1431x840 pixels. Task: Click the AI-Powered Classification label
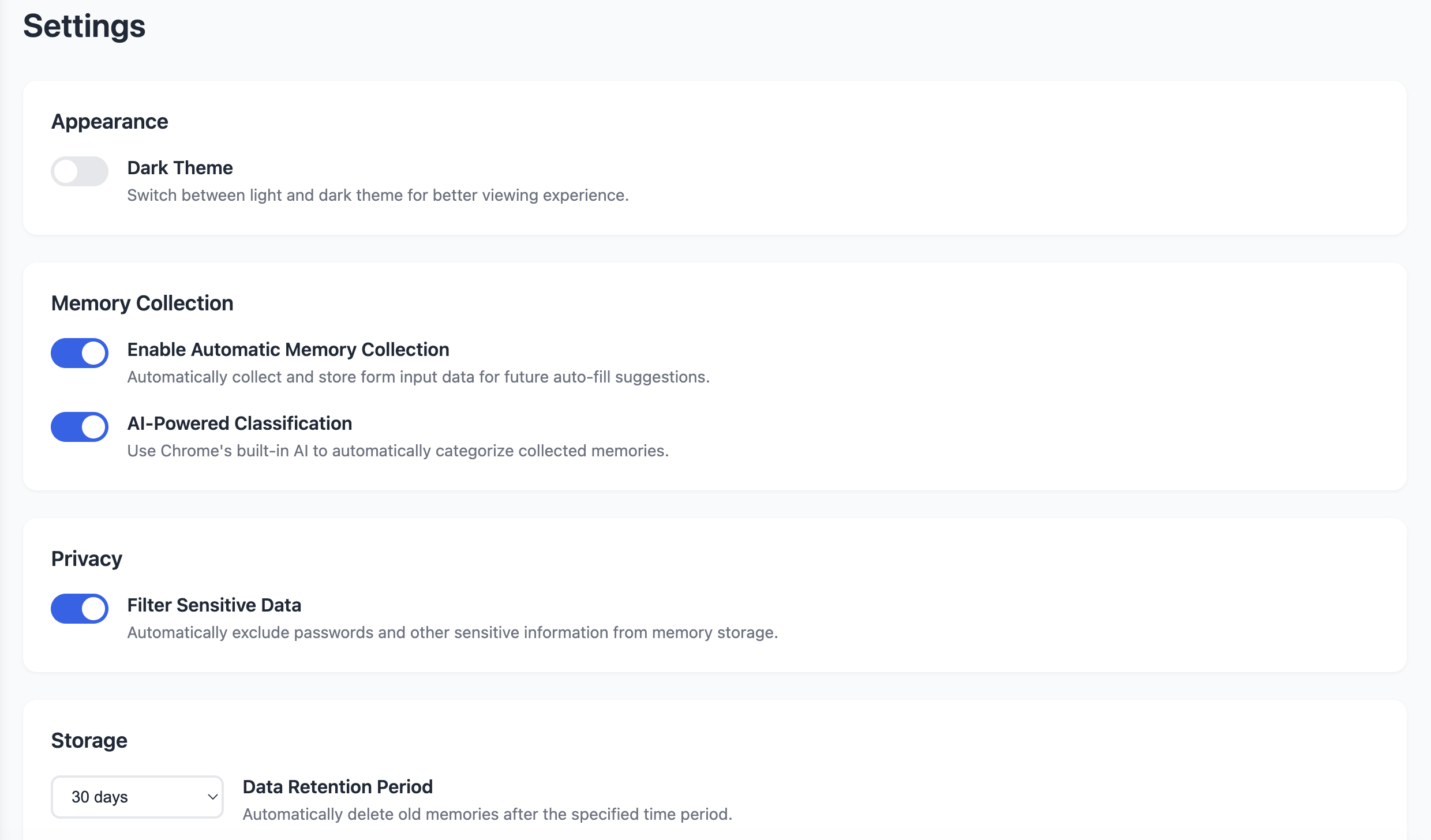tap(239, 423)
